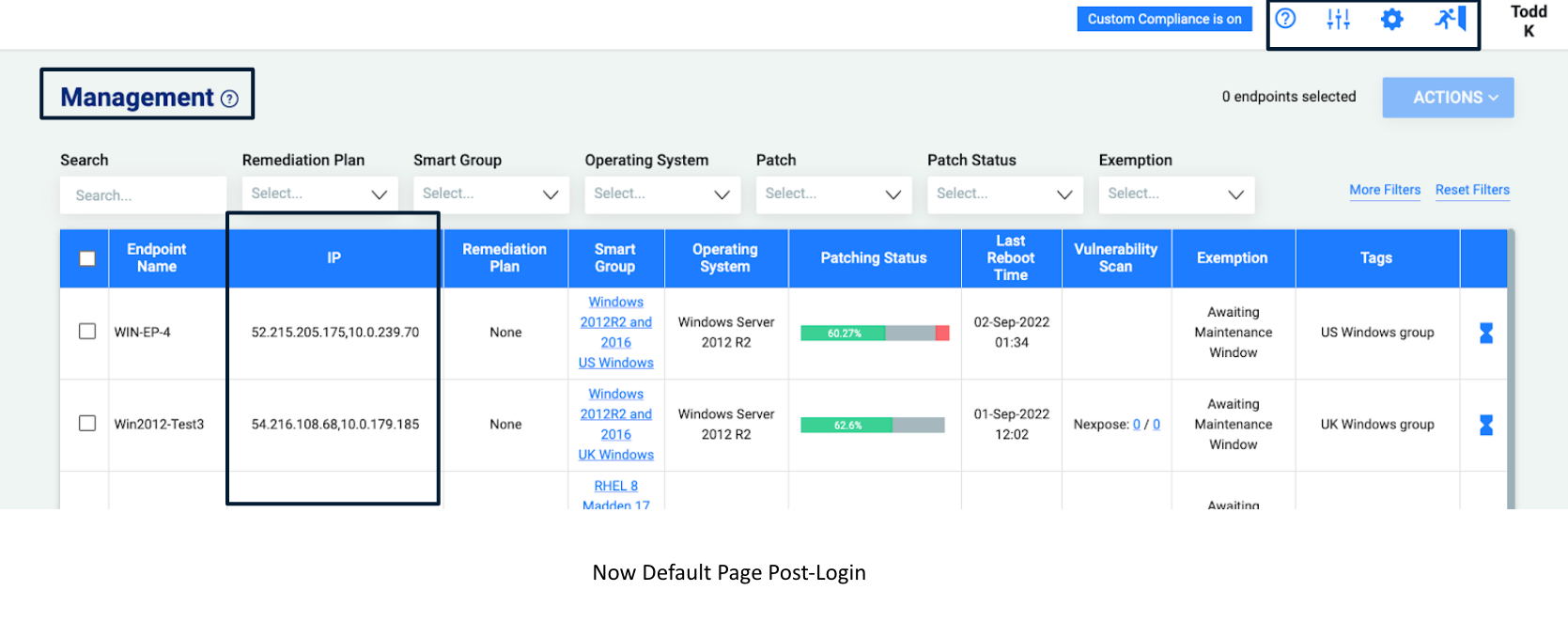This screenshot has height=622, width=1568.
Task: Open Windows 2012R2 and 2016 link for Win2012-Test3
Action: pos(615,414)
